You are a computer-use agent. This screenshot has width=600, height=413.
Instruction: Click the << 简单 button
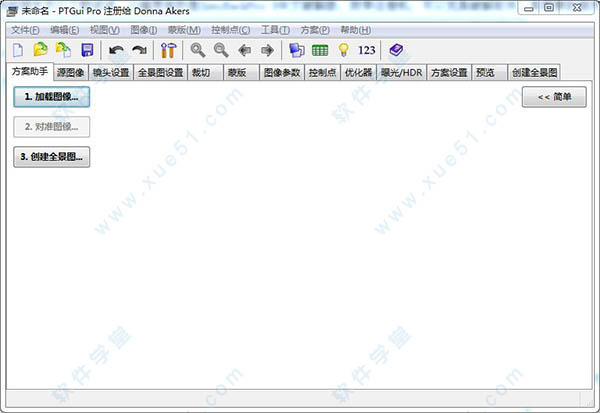[553, 97]
